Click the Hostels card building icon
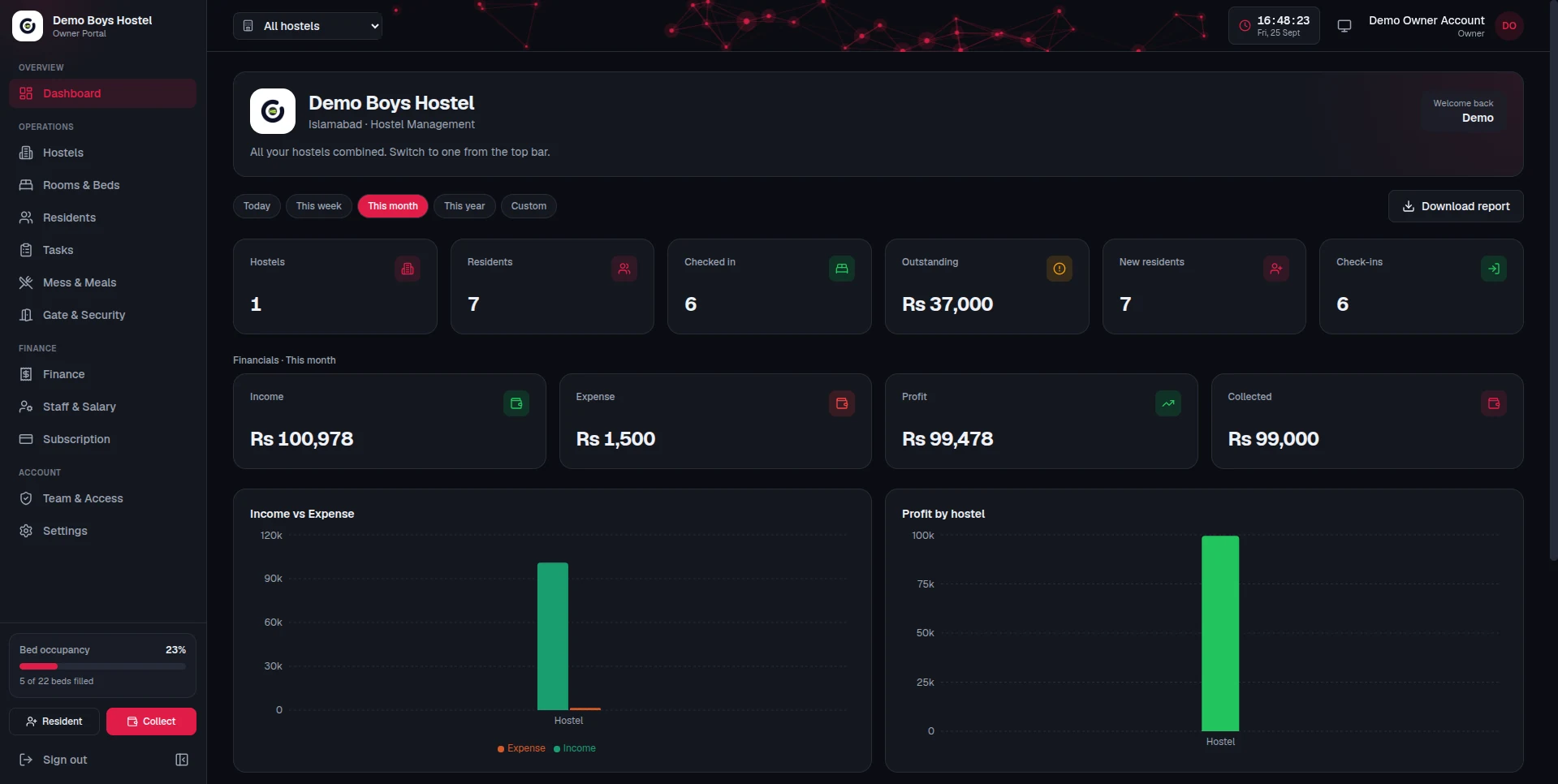The height and width of the screenshot is (784, 1558). pyautogui.click(x=408, y=269)
